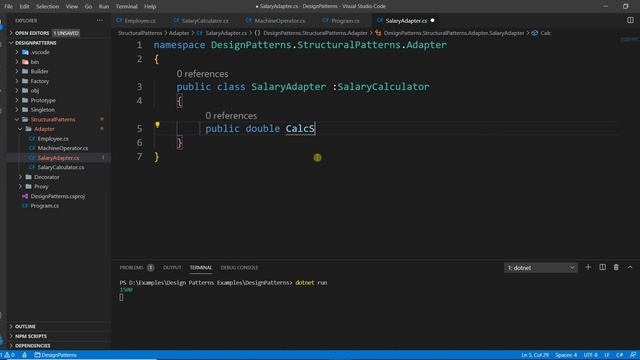This screenshot has width=640, height=360.
Task: Change the C# language mode
Action: point(619,355)
